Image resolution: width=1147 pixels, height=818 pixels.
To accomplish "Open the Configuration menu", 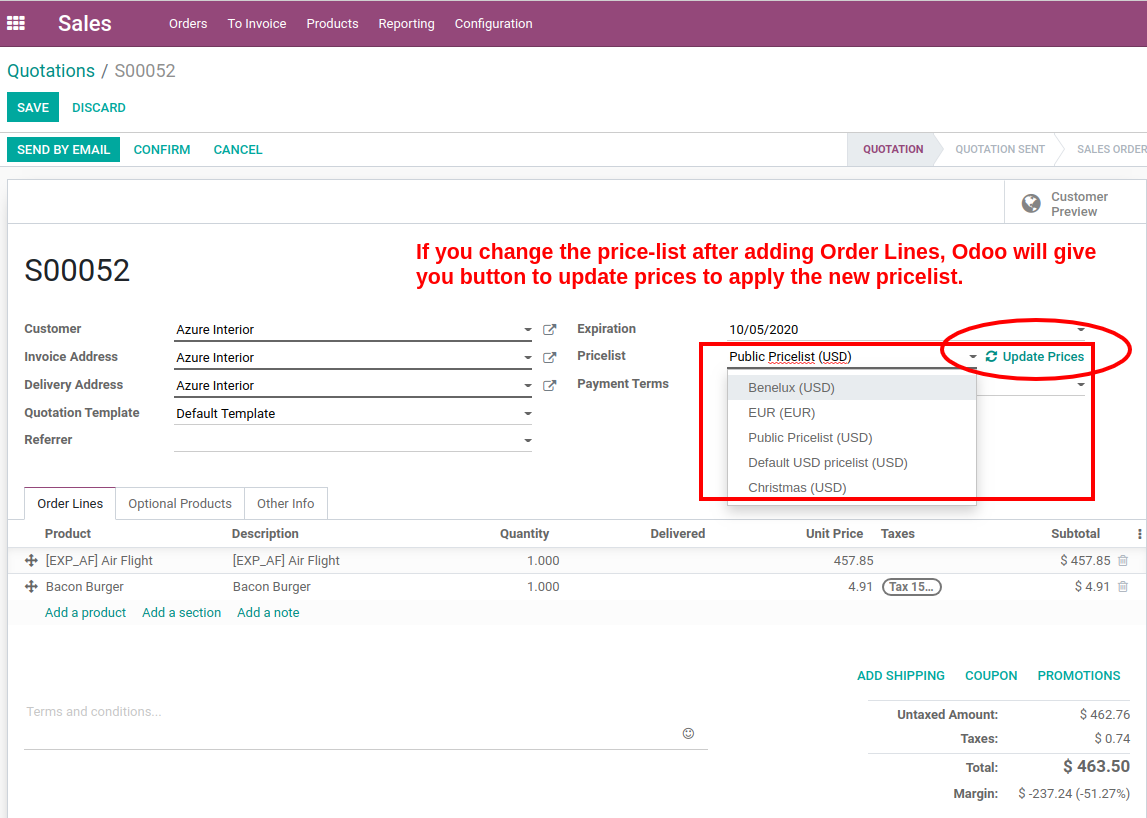I will click(x=493, y=23).
